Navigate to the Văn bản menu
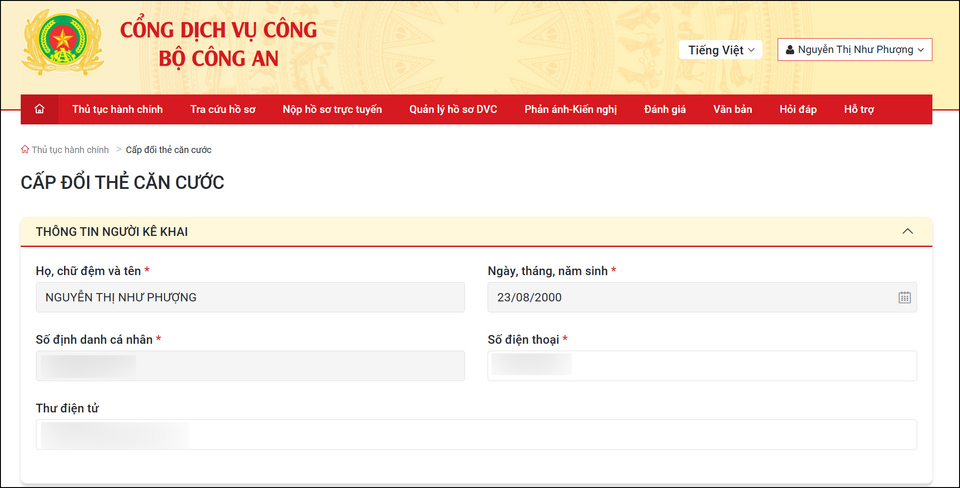960x488 pixels. [x=732, y=109]
